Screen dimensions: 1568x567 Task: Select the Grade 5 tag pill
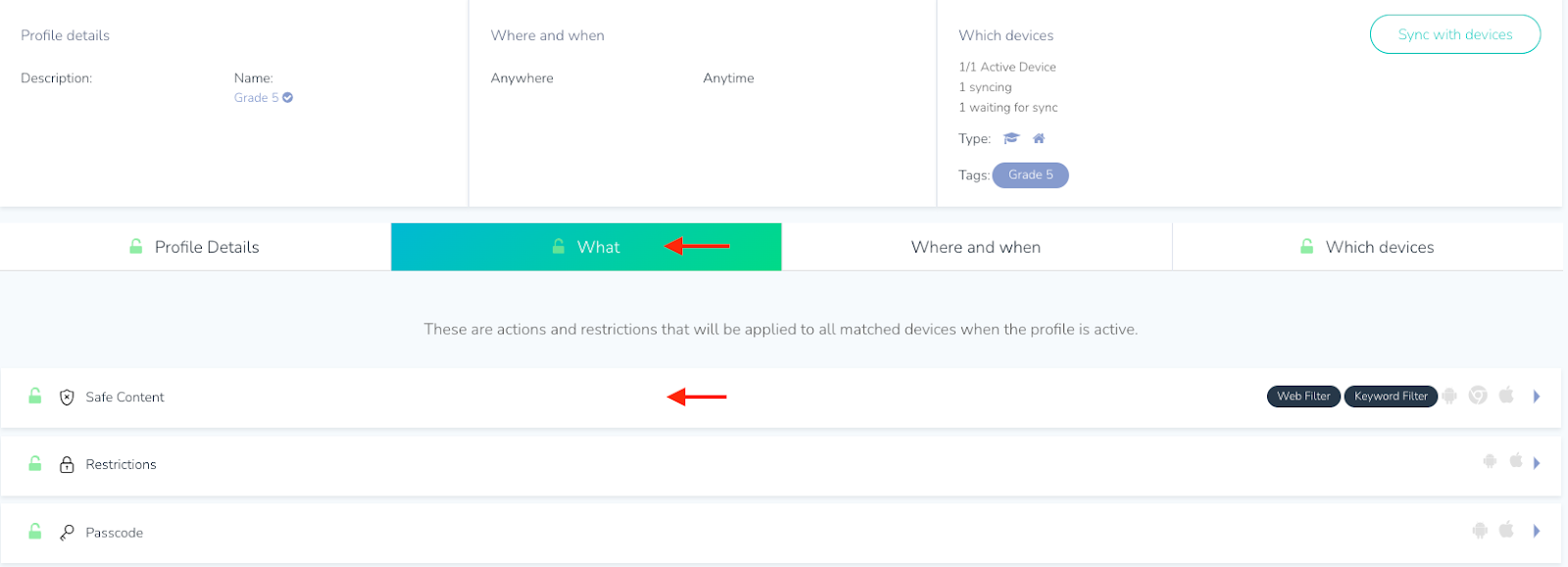click(x=1031, y=175)
